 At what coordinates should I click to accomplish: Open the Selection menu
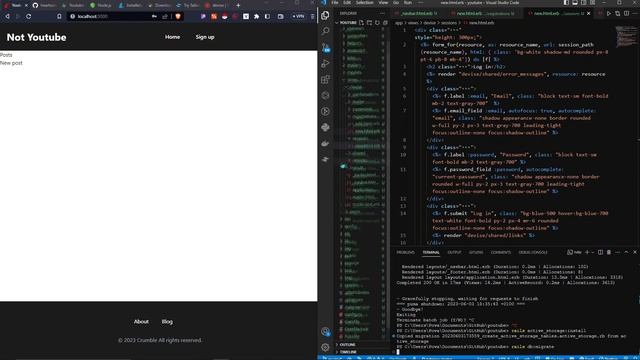click(364, 2)
